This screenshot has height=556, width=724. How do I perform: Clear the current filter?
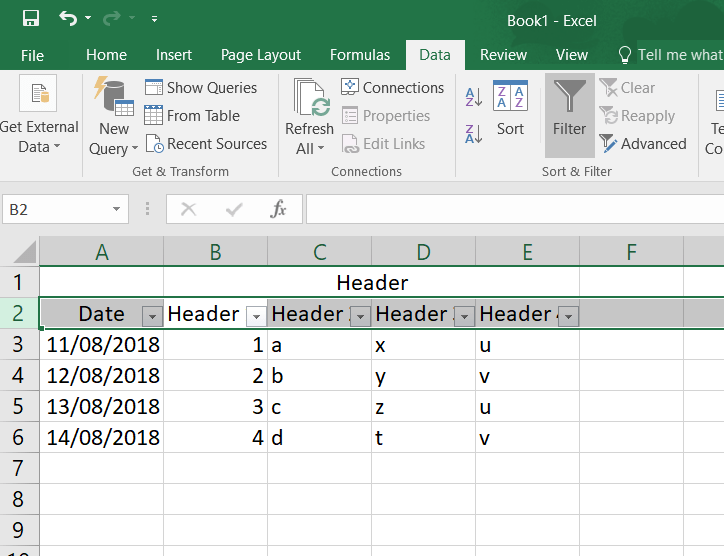[x=627, y=88]
